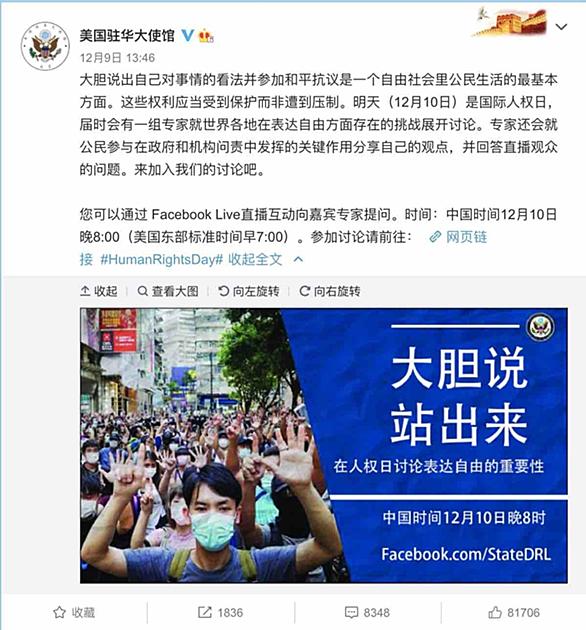Screen dimensions: 586x630
Task: Rotate the image left with 向左旋转
Action: tap(249, 291)
